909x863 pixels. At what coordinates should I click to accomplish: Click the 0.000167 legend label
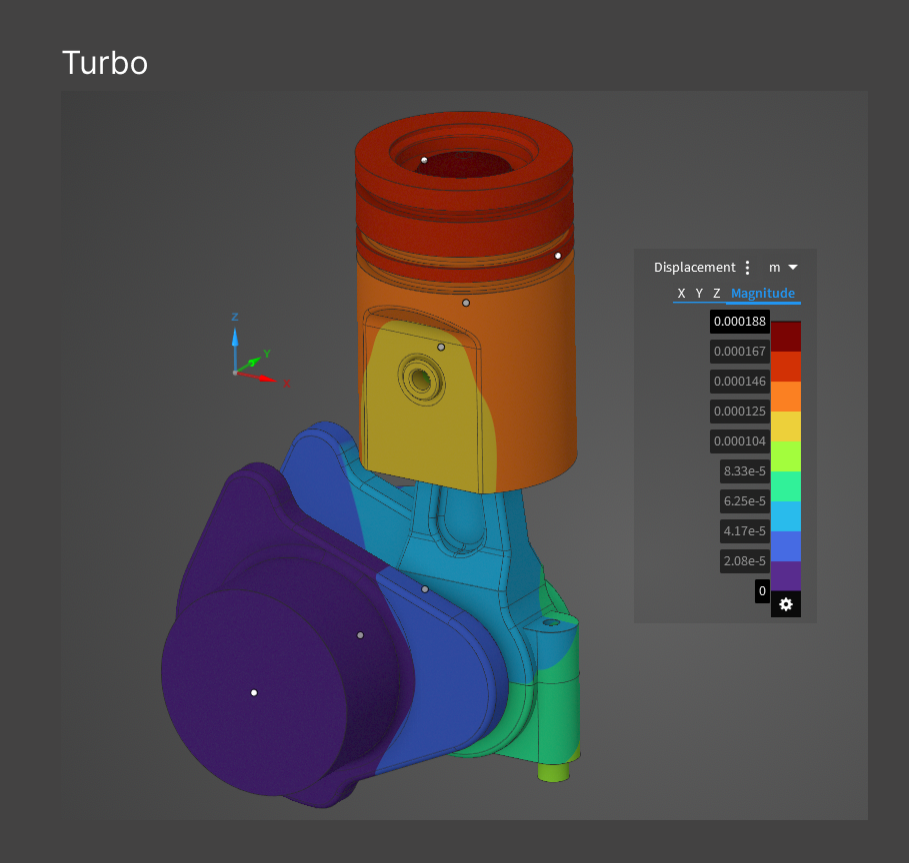[740, 351]
